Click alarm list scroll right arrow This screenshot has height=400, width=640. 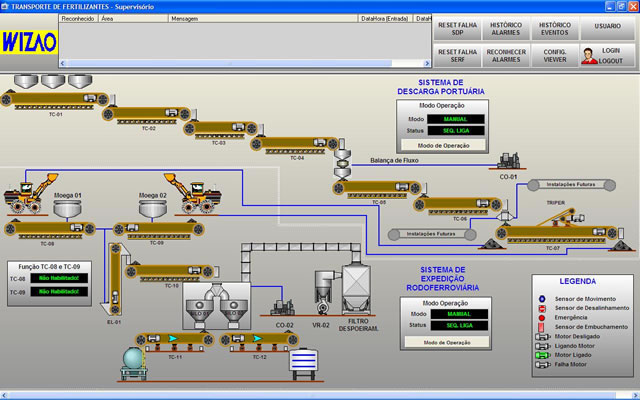(427, 63)
